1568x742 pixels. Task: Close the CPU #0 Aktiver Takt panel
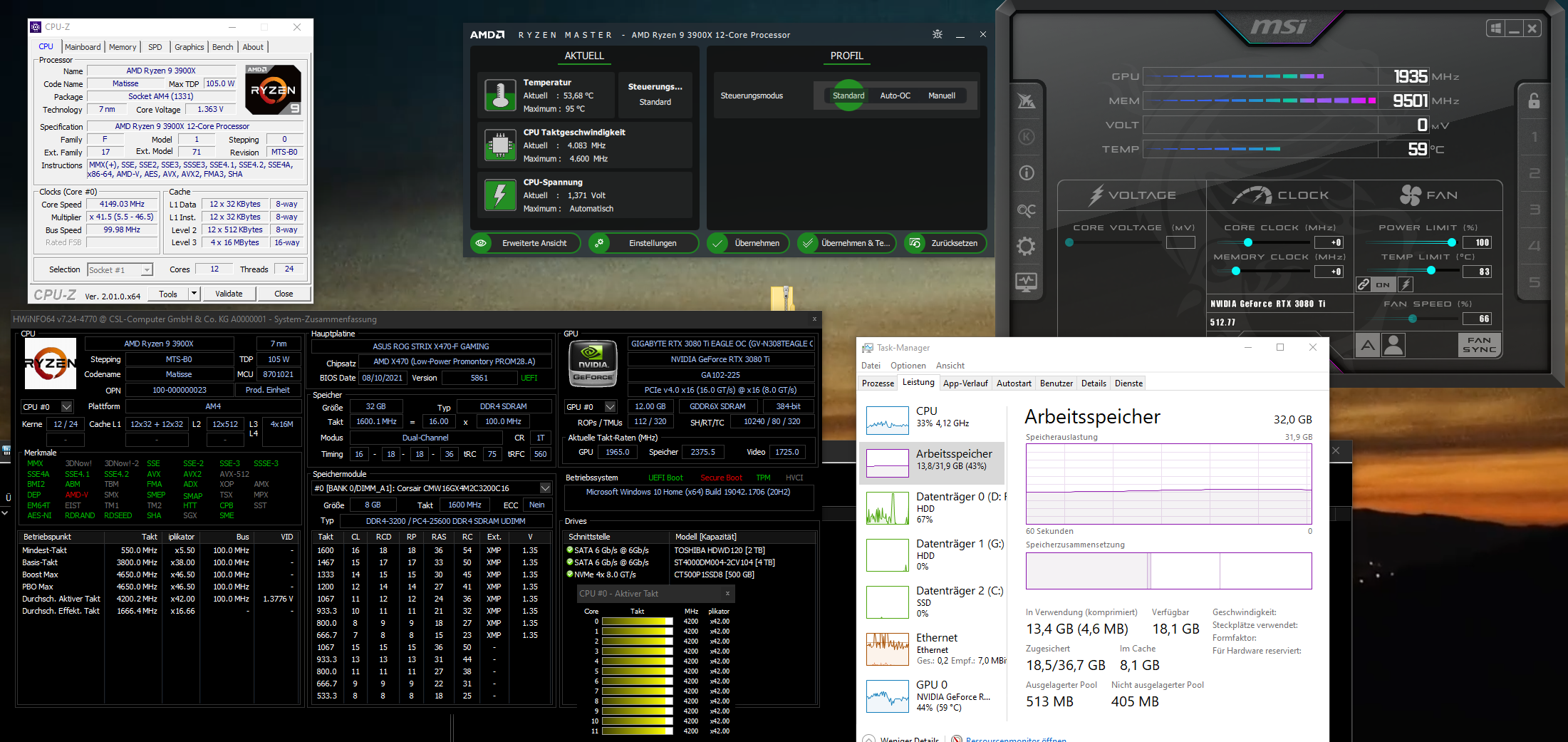[x=727, y=593]
